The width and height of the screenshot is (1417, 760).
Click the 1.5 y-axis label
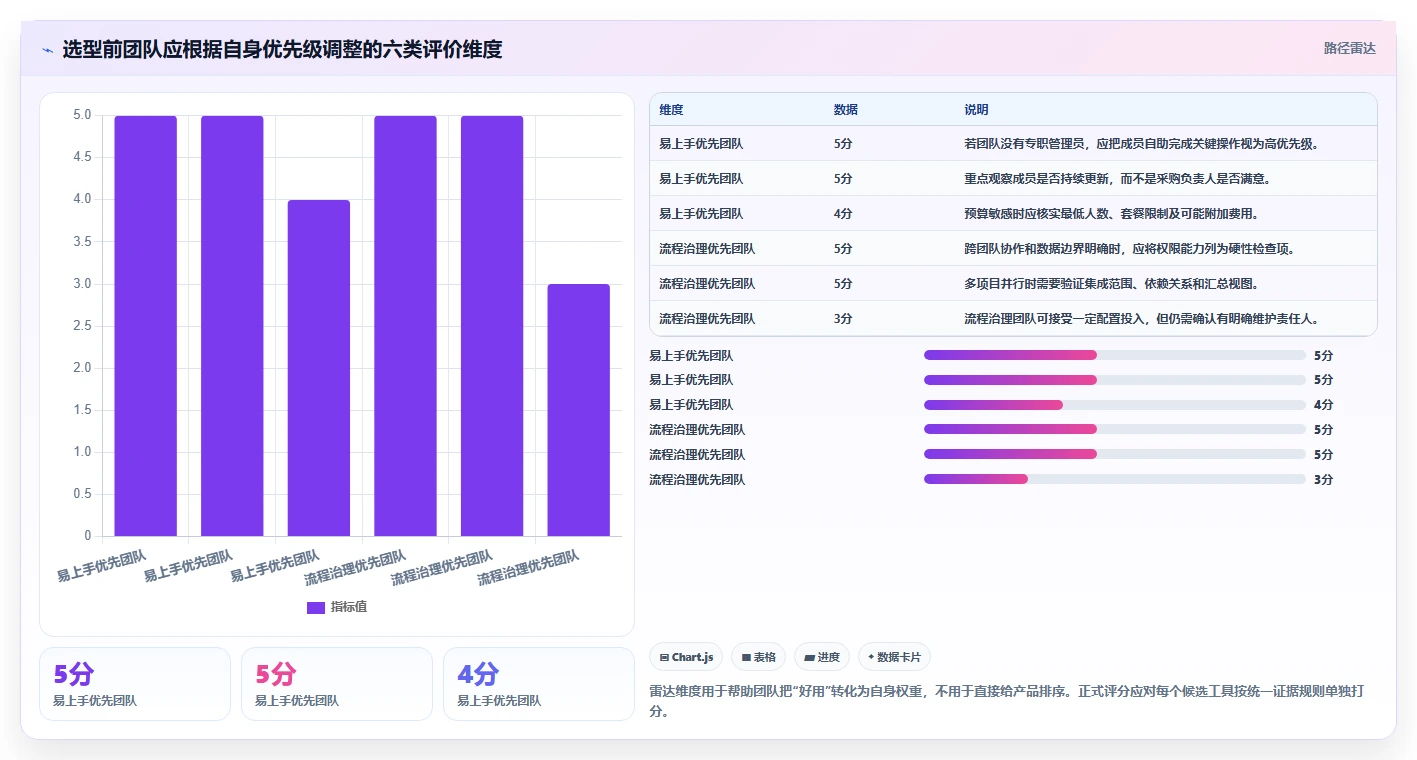point(83,410)
